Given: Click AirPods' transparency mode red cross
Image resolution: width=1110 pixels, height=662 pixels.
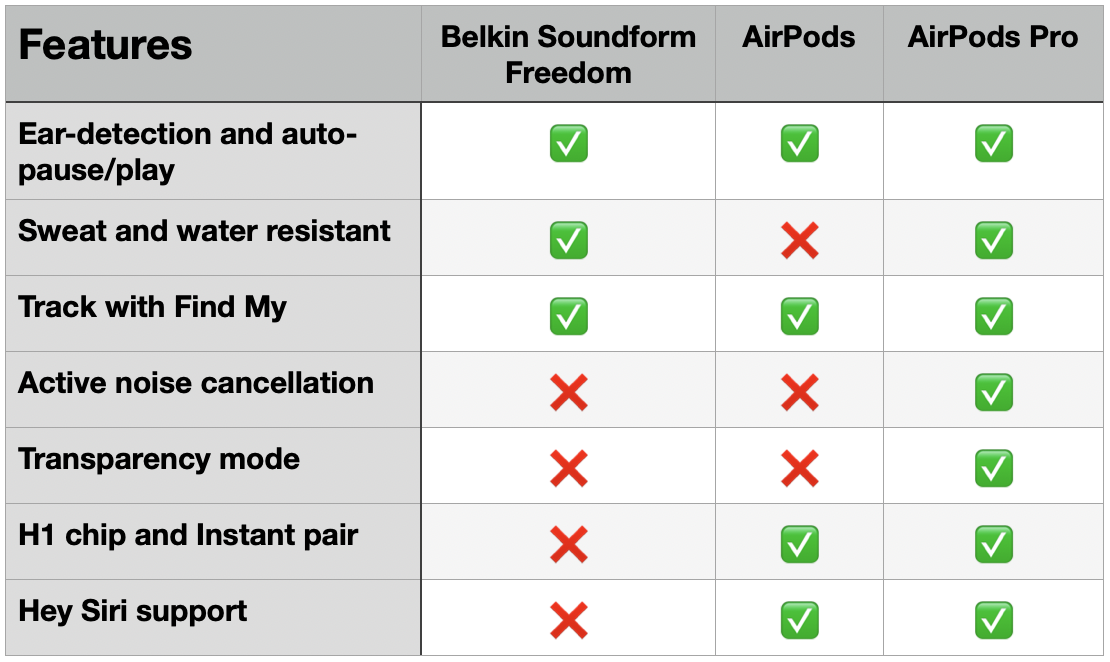Looking at the screenshot, I should click(x=799, y=468).
